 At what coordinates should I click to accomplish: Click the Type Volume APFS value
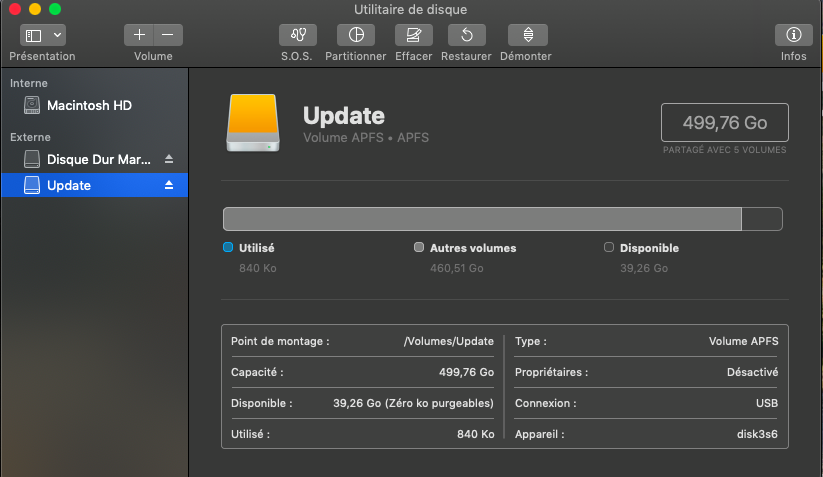tap(744, 341)
